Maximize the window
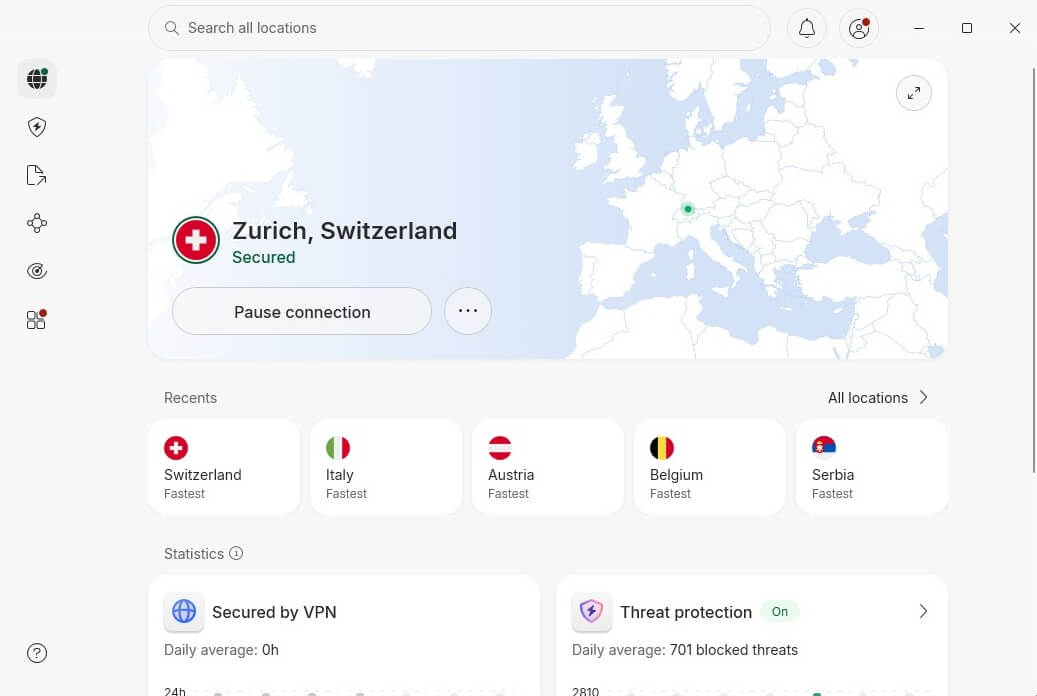Viewport: 1037px width, 696px height. click(967, 28)
